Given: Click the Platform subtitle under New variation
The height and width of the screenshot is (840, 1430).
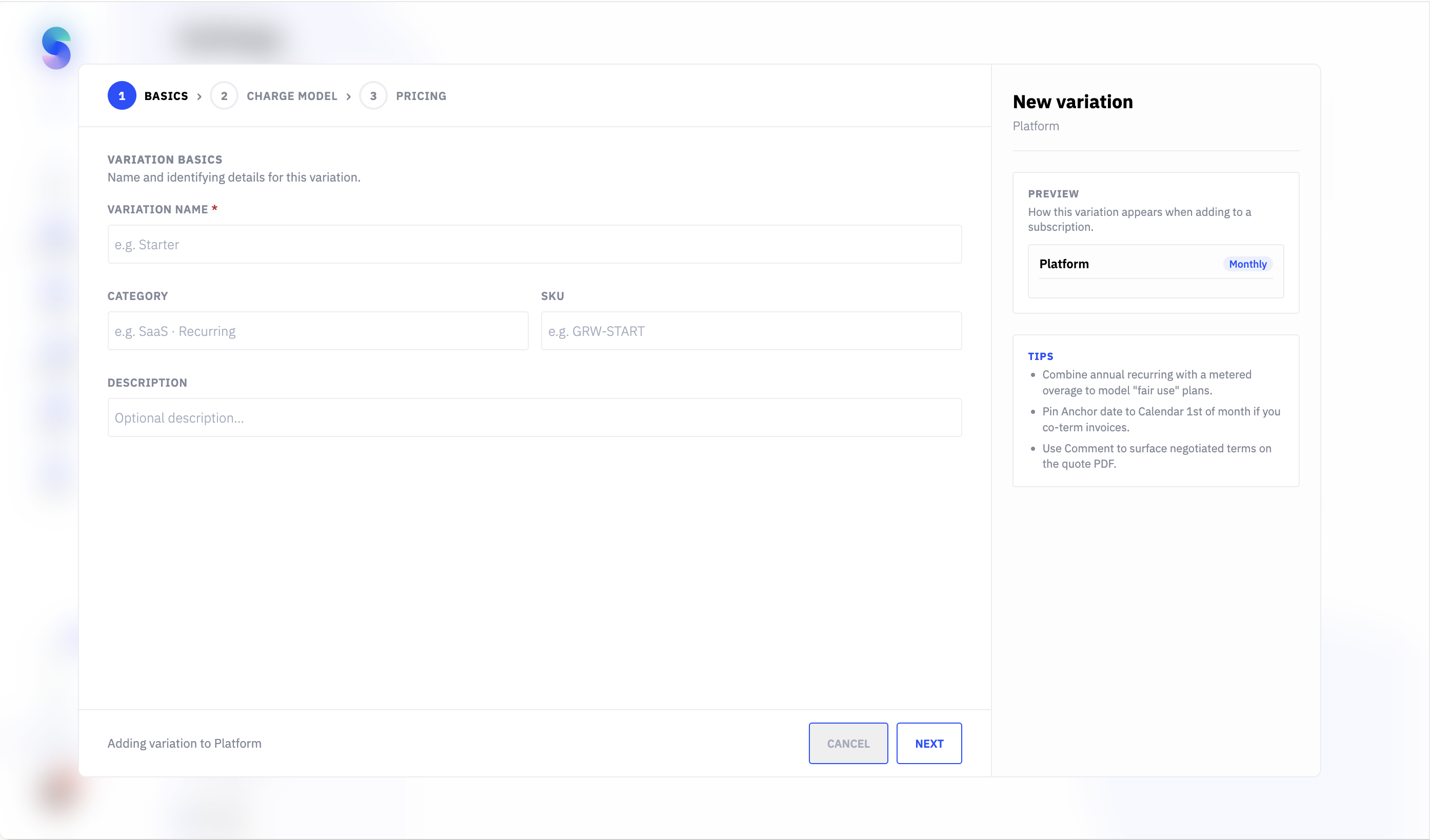Looking at the screenshot, I should tap(1036, 126).
